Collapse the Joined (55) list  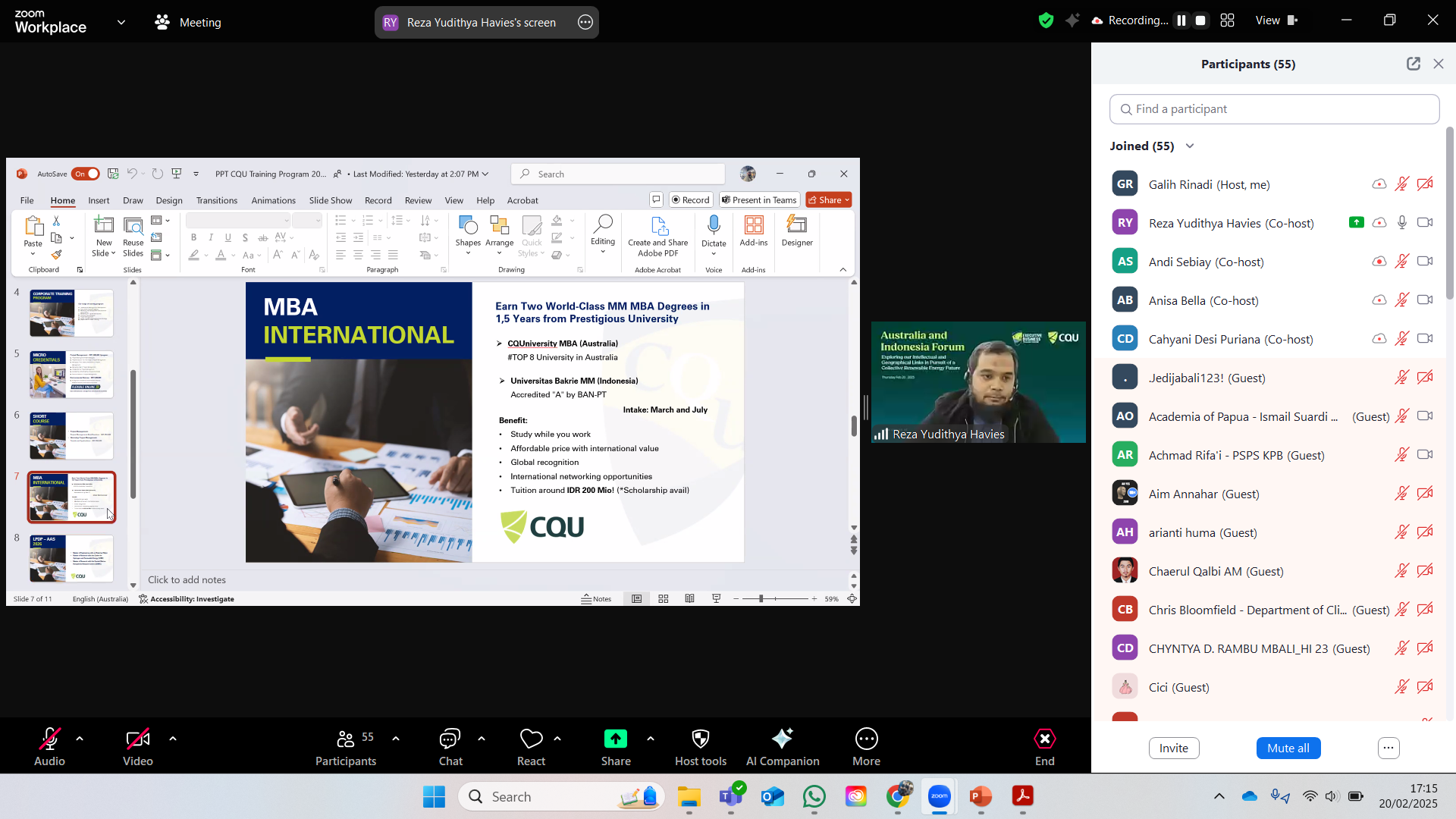click(x=1190, y=146)
